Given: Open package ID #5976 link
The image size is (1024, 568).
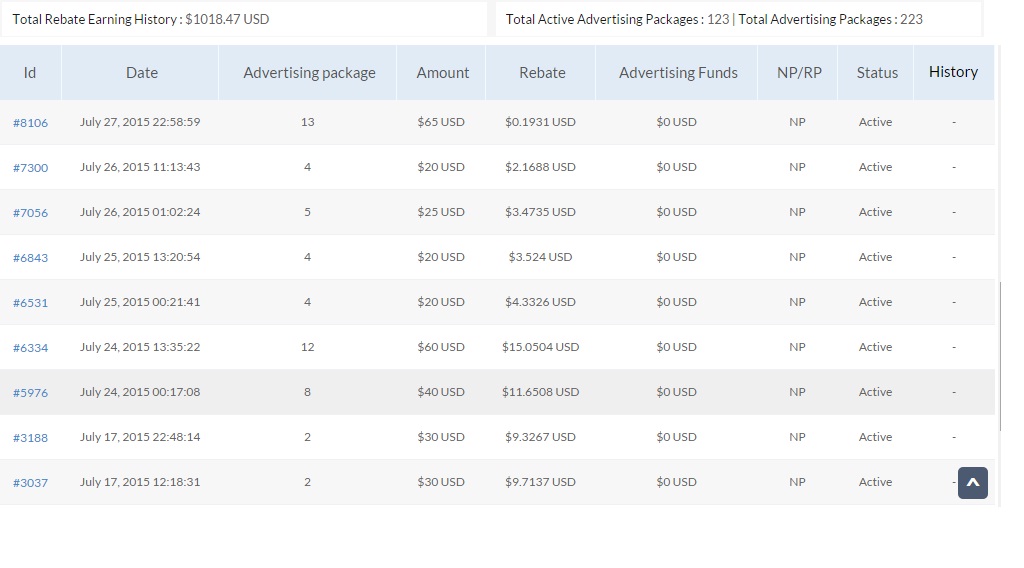Looking at the screenshot, I should coord(30,393).
